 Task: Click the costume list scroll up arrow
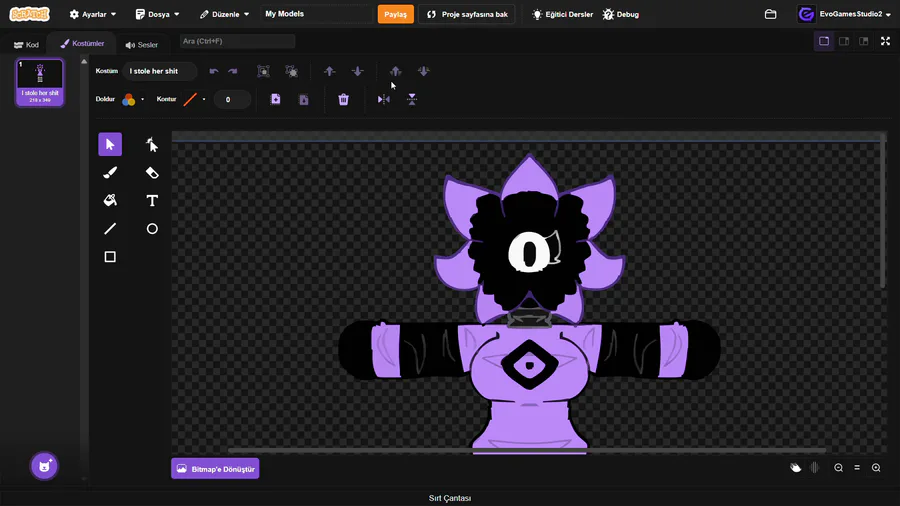[x=84, y=61]
